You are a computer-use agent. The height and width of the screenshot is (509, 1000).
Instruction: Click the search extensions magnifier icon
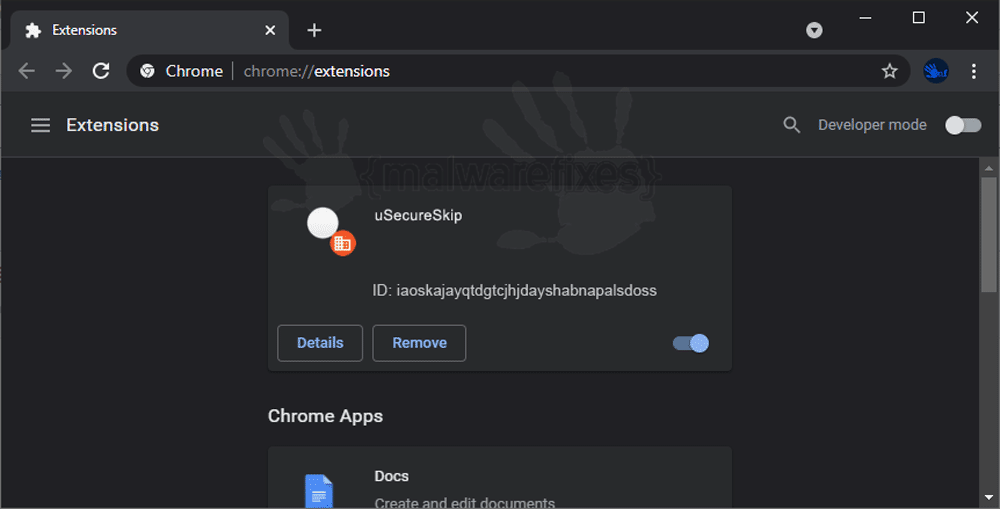pyautogui.click(x=791, y=125)
